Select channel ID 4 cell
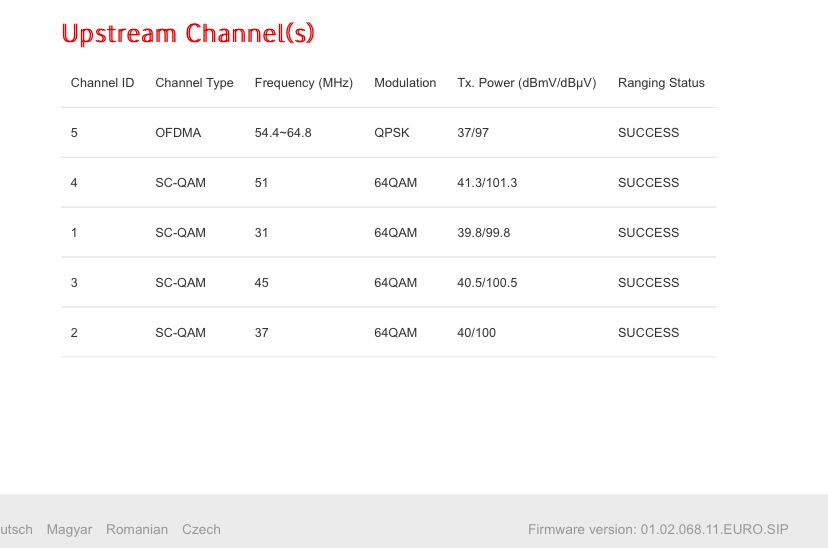 pos(74,183)
